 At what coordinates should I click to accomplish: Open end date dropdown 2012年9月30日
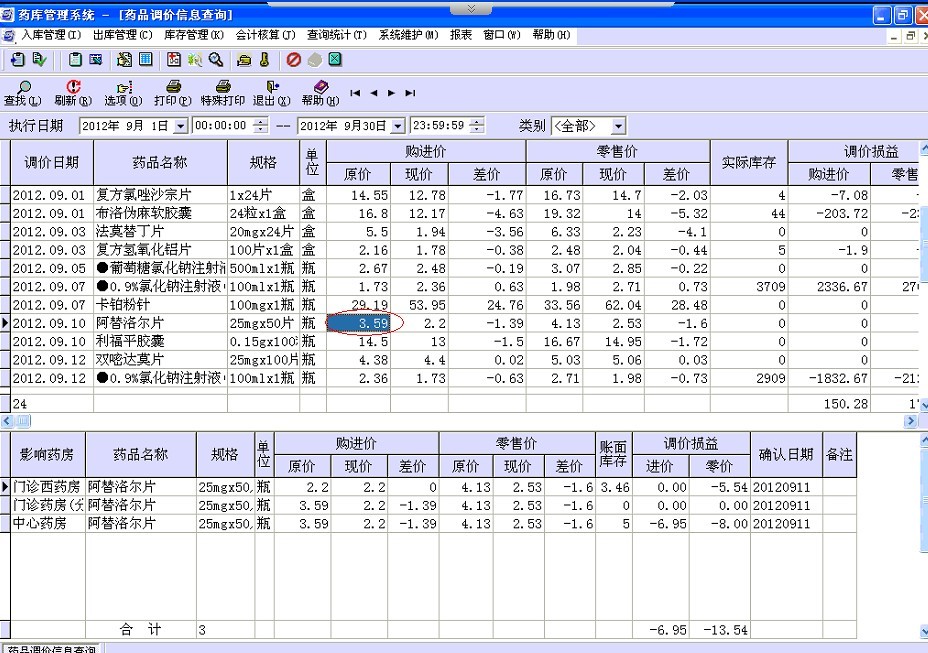pos(398,126)
